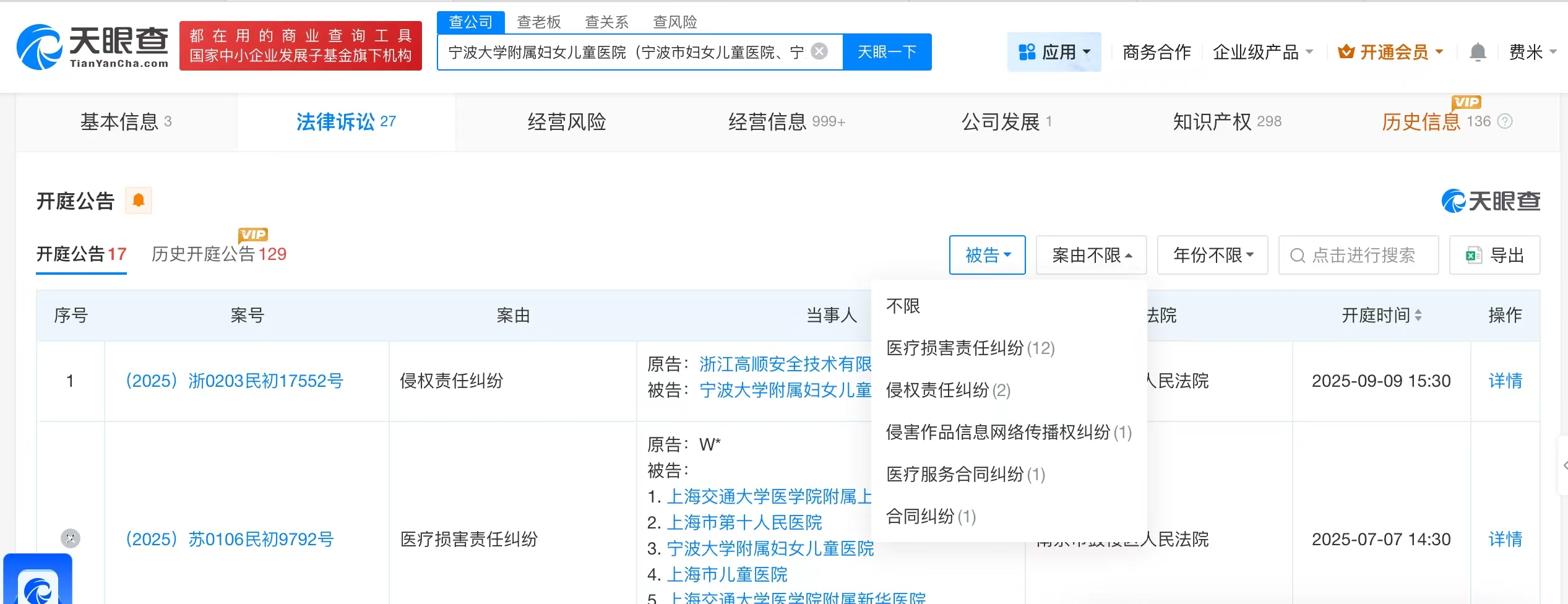
Task: Collapse the 案由不限 filter dropdown
Action: 1091,255
